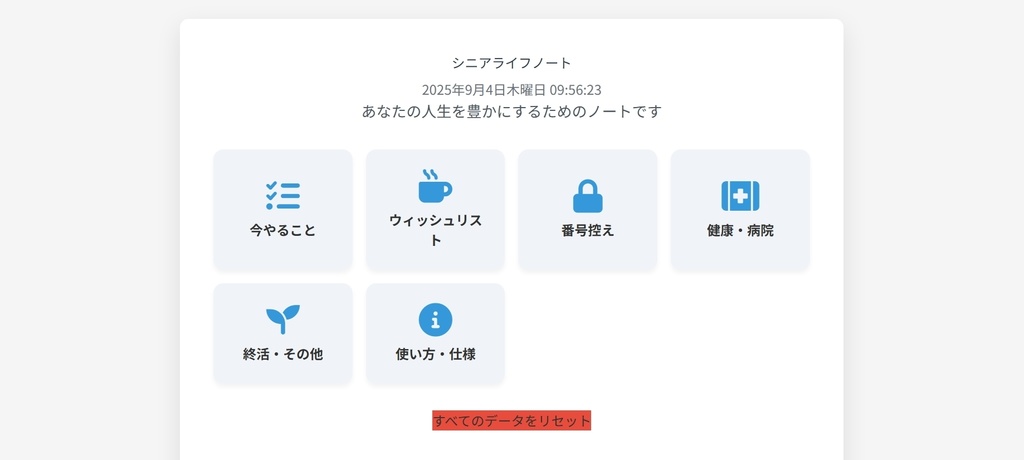Viewport: 1024px width, 460px height.
Task: Click the checklist icon above 今やること
Action: pos(283,195)
